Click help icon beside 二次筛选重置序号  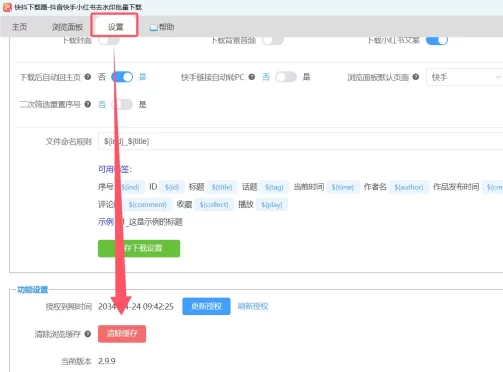pos(88,104)
